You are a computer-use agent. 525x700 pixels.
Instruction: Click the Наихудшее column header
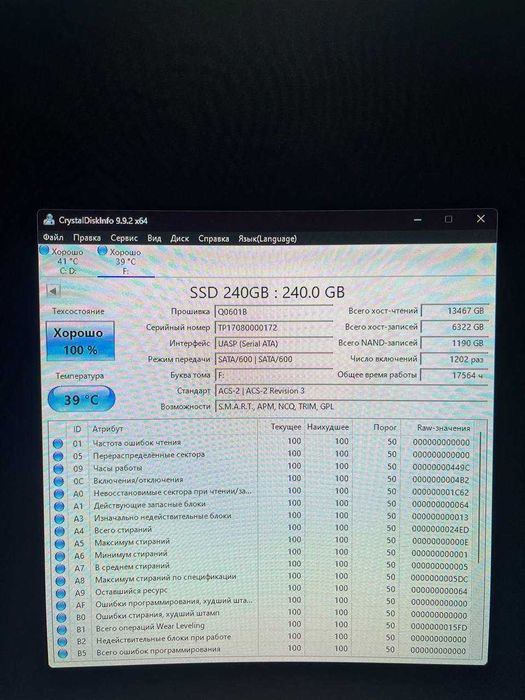coord(328,427)
